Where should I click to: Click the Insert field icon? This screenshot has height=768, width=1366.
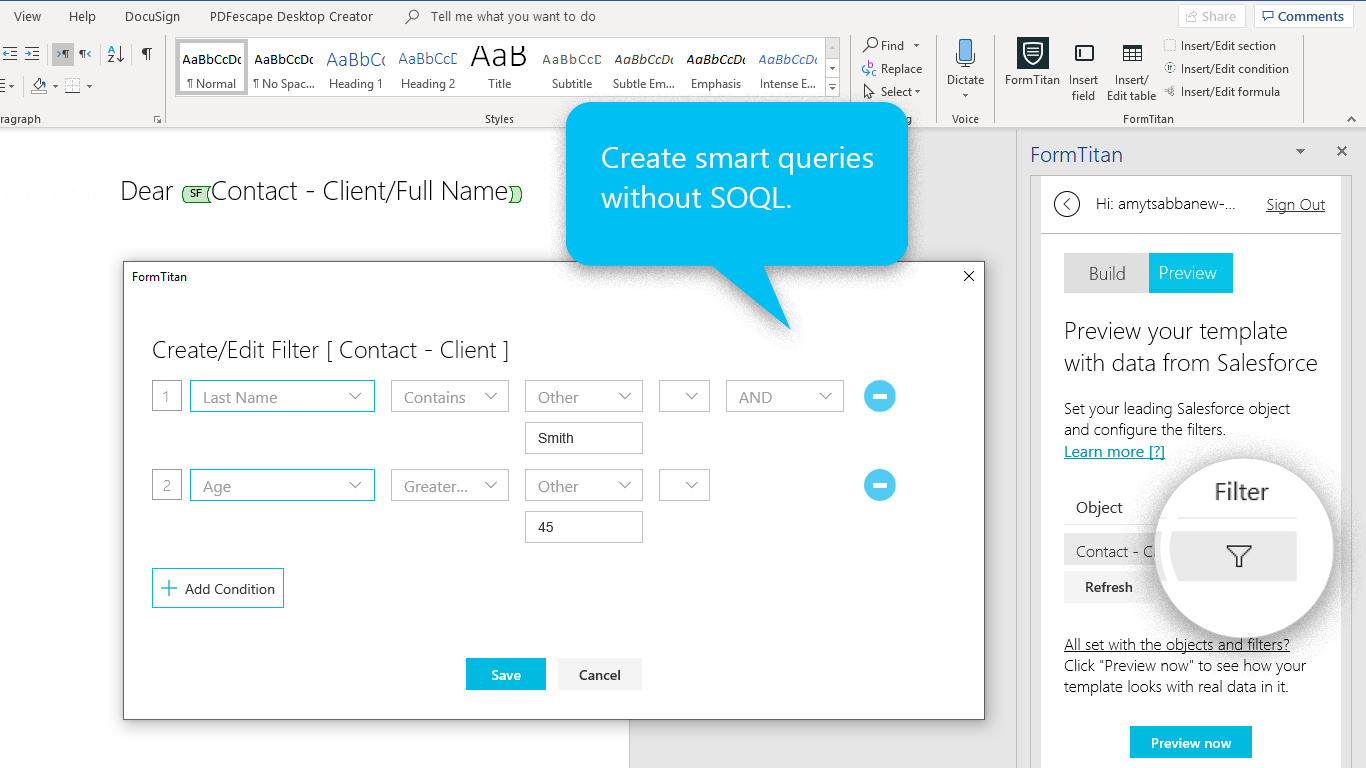click(1083, 54)
